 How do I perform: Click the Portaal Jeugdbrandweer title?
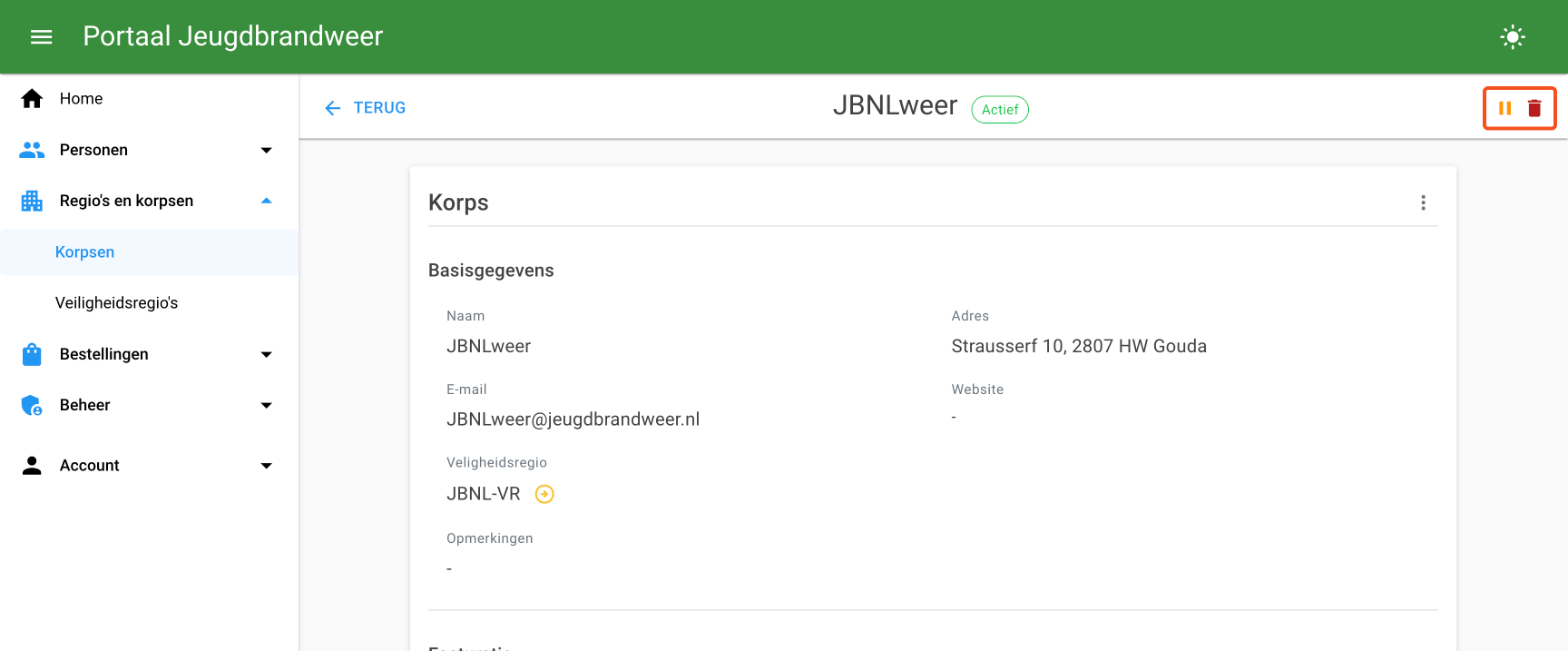click(x=233, y=37)
